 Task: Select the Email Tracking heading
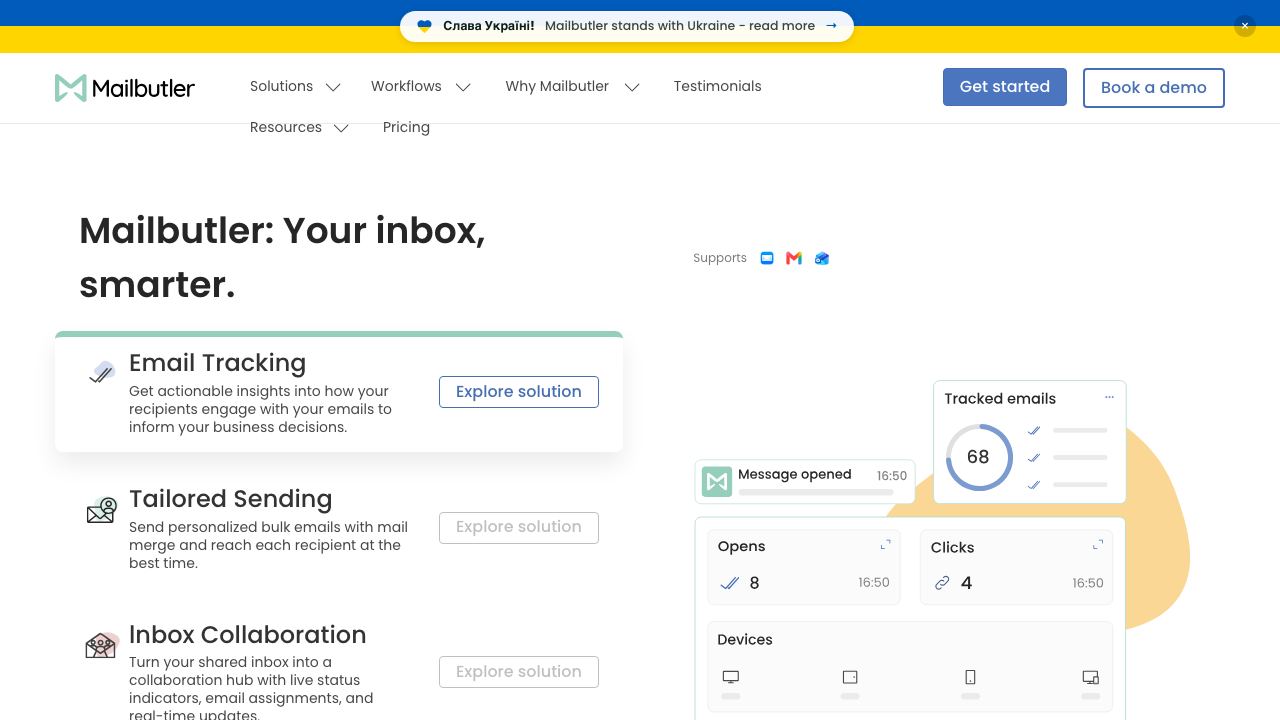click(x=217, y=363)
